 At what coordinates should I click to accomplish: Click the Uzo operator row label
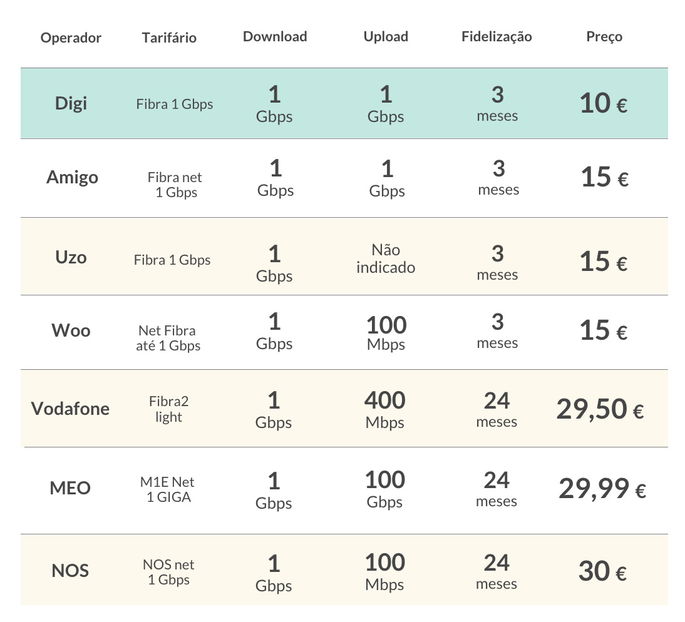click(x=71, y=257)
